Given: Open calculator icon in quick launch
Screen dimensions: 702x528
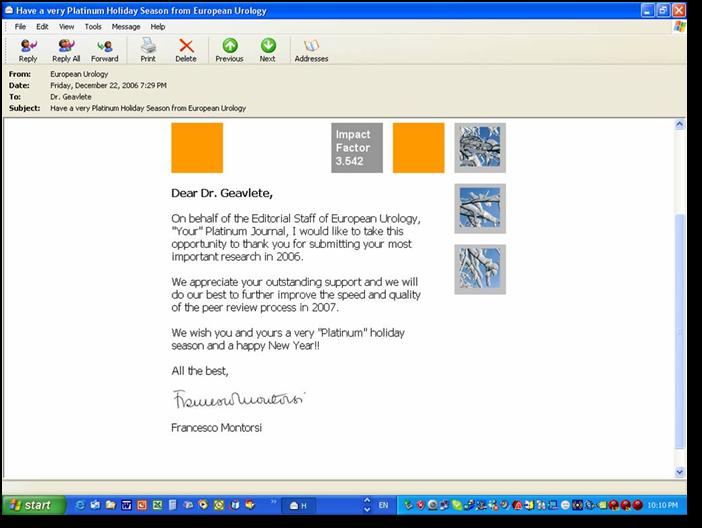Looking at the screenshot, I should (172, 505).
